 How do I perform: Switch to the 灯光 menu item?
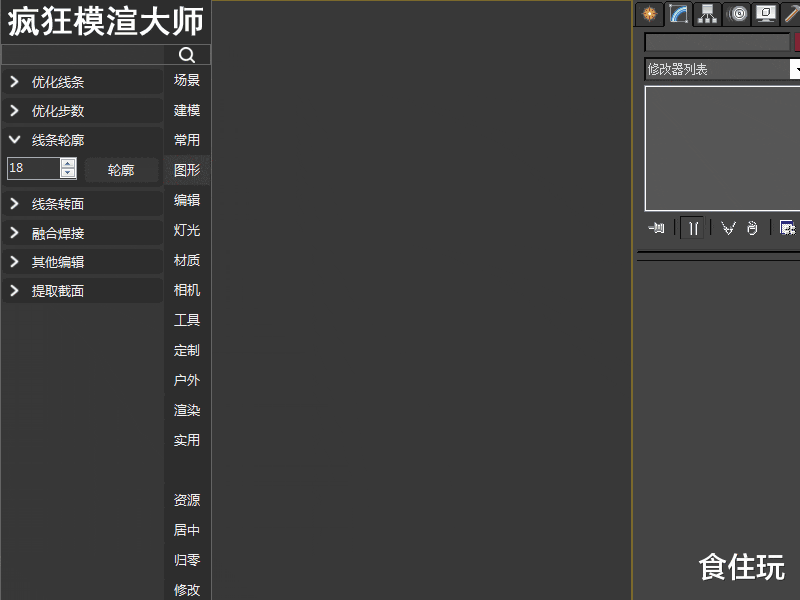[187, 230]
